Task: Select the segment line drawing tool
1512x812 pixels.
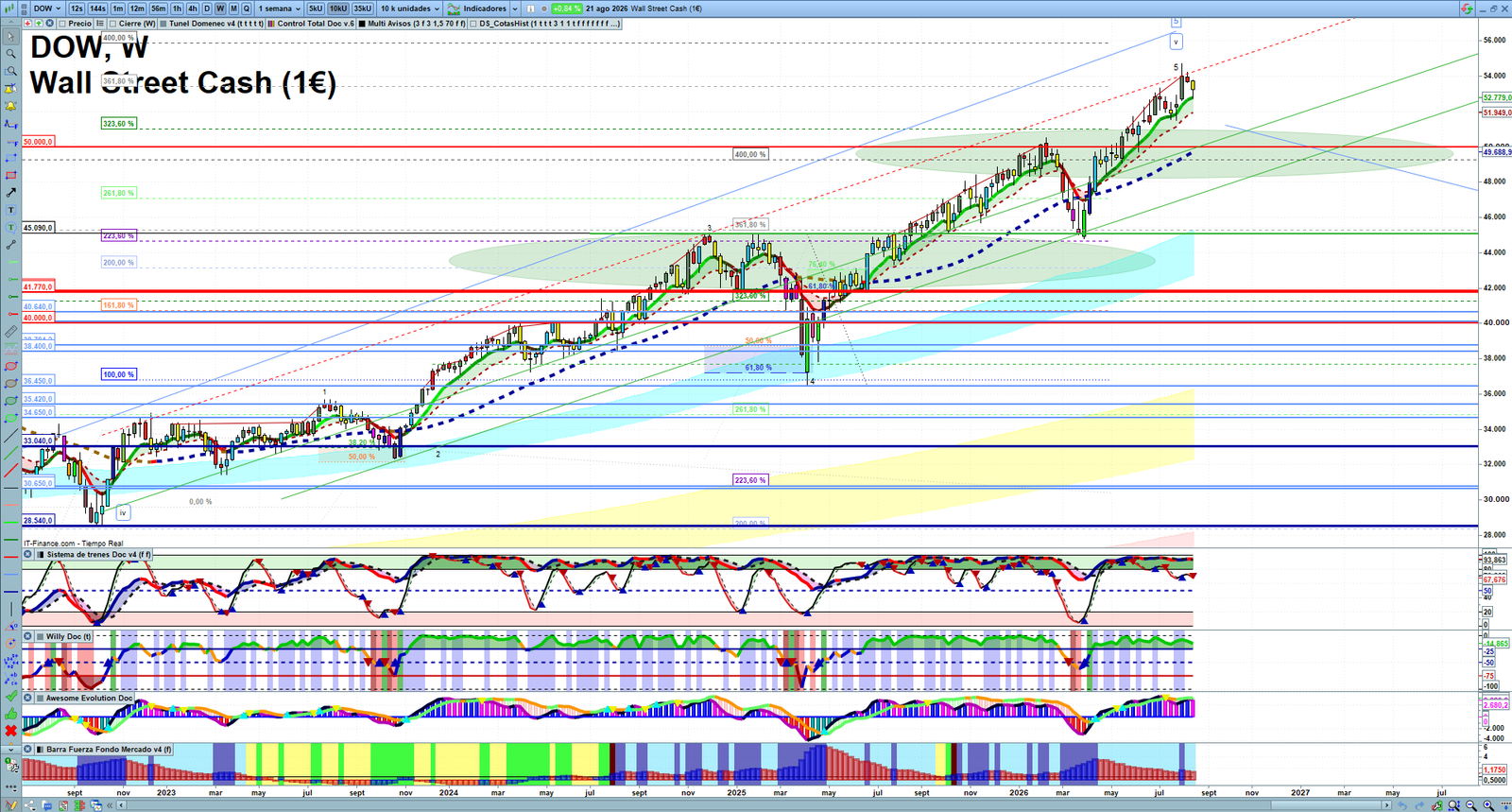Action: (11, 245)
